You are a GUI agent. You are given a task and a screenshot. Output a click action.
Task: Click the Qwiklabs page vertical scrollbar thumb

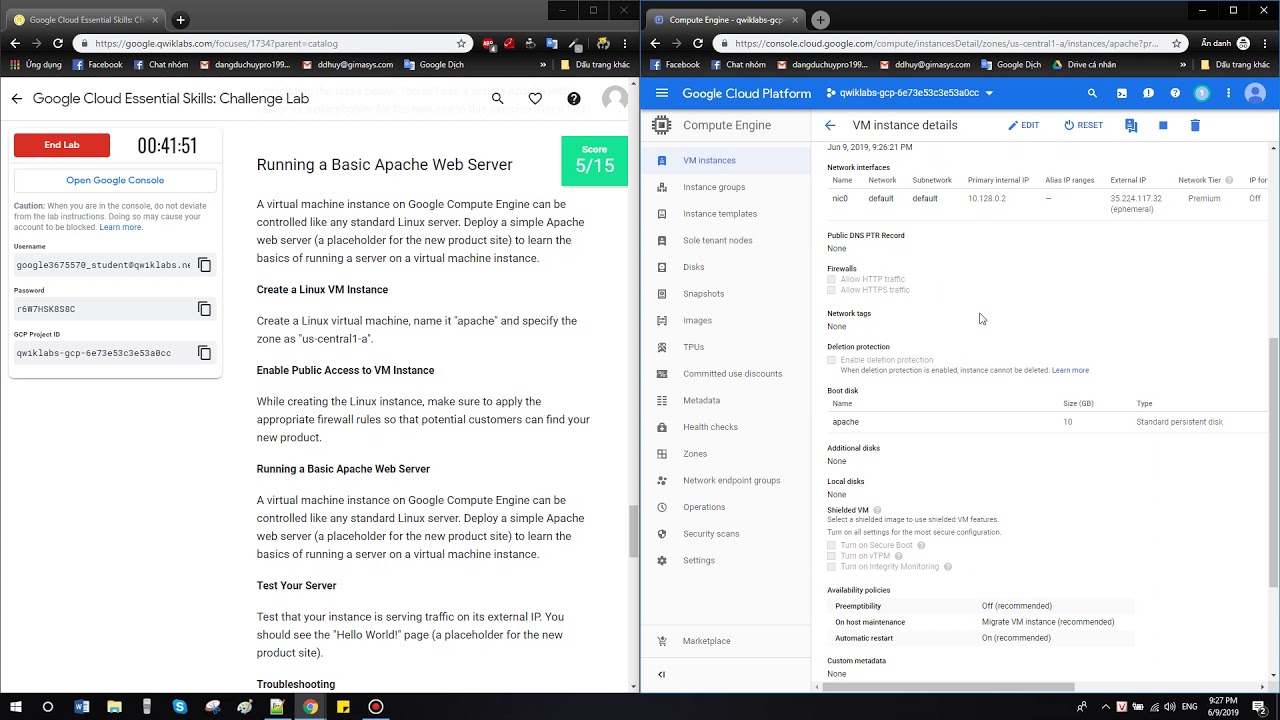[633, 532]
